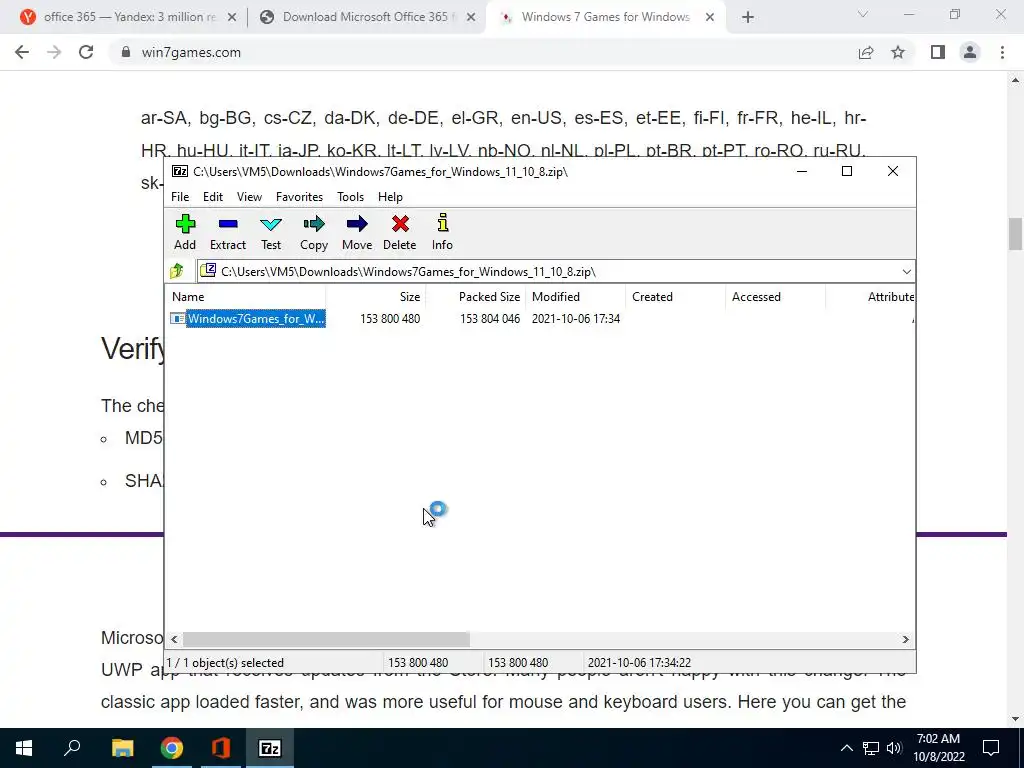Click the taskbar clock 7:02 AM
The width and height of the screenshot is (1024, 768).
click(x=939, y=748)
